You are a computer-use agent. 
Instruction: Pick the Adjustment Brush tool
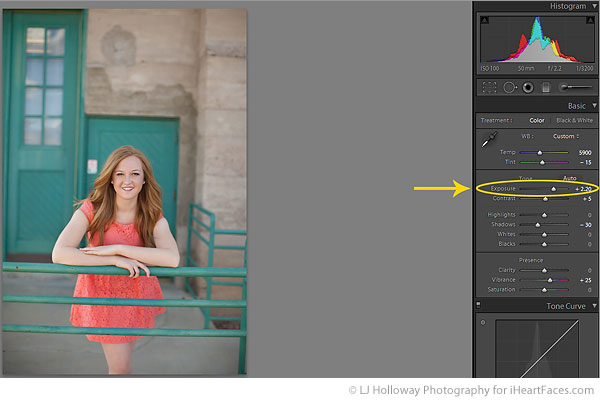pos(576,87)
